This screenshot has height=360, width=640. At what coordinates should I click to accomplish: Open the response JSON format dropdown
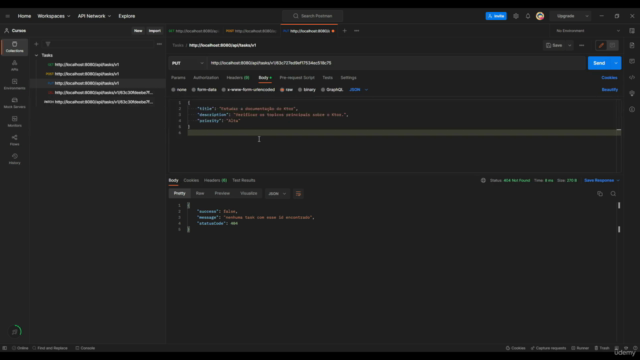tap(277, 194)
